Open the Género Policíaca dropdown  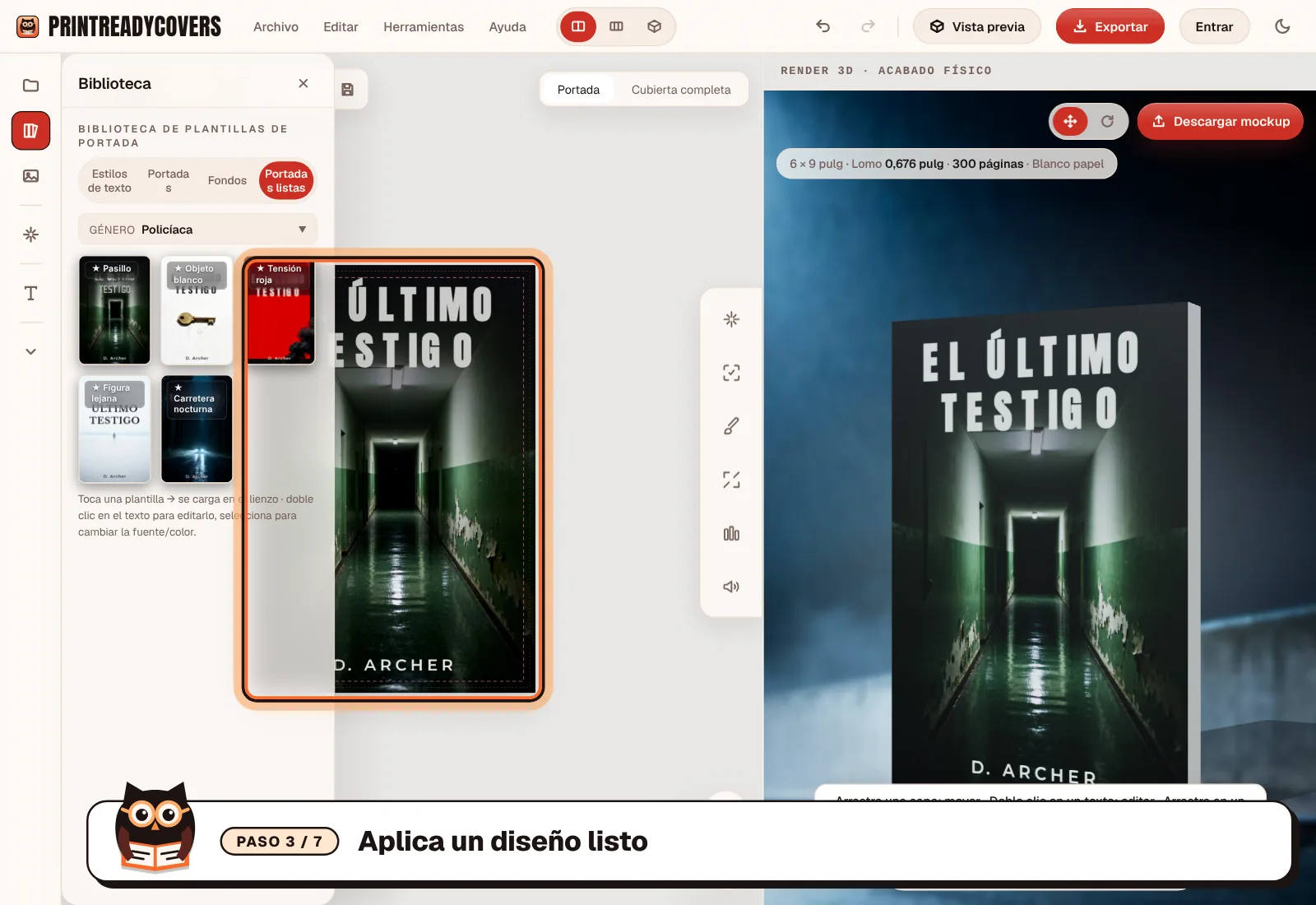point(197,230)
